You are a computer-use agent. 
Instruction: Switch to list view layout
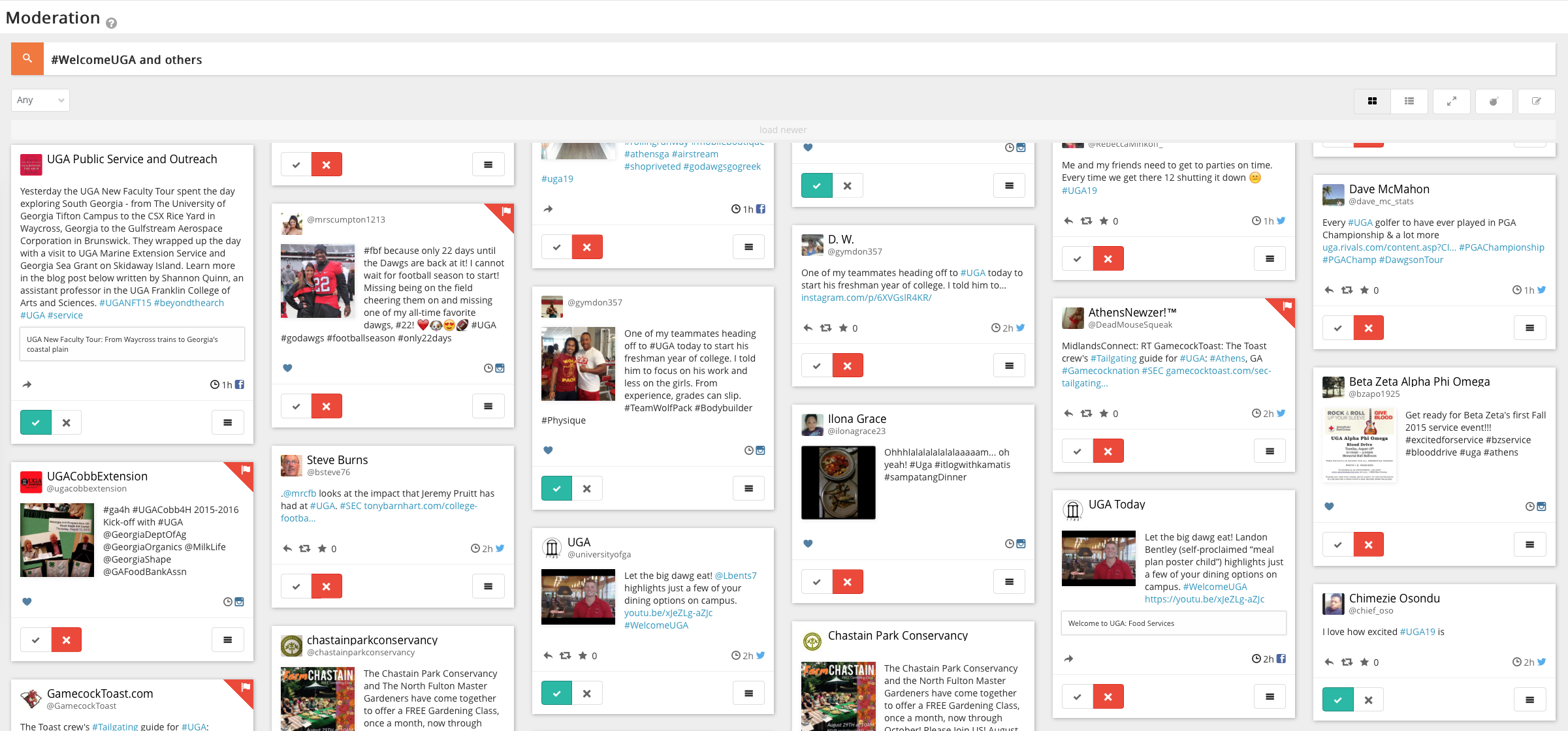(x=1409, y=101)
